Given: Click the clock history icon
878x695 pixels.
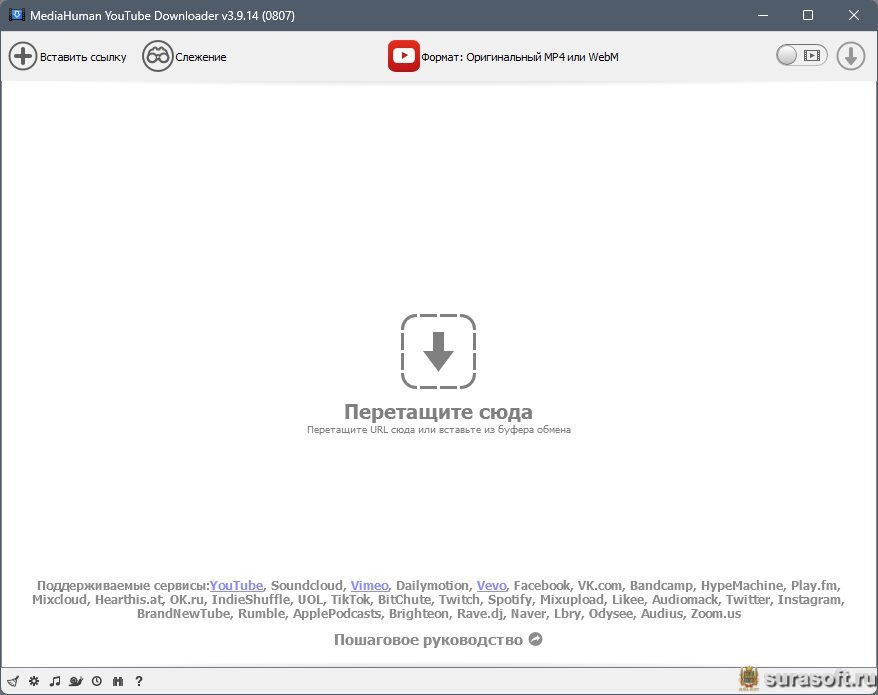Looking at the screenshot, I should (x=97, y=681).
